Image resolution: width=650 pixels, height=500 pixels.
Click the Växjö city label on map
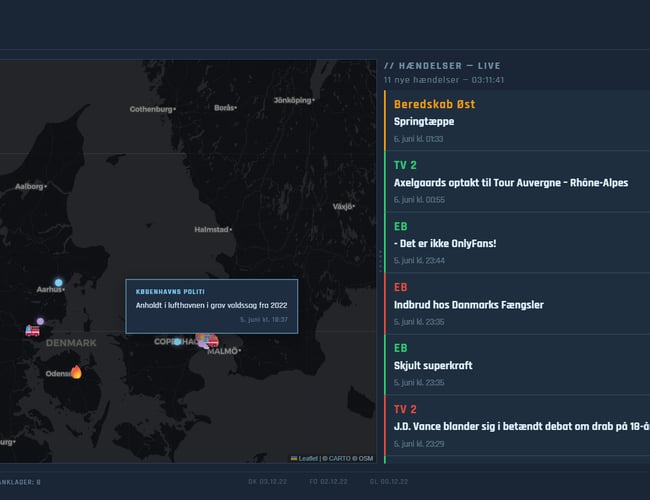pyautogui.click(x=342, y=206)
